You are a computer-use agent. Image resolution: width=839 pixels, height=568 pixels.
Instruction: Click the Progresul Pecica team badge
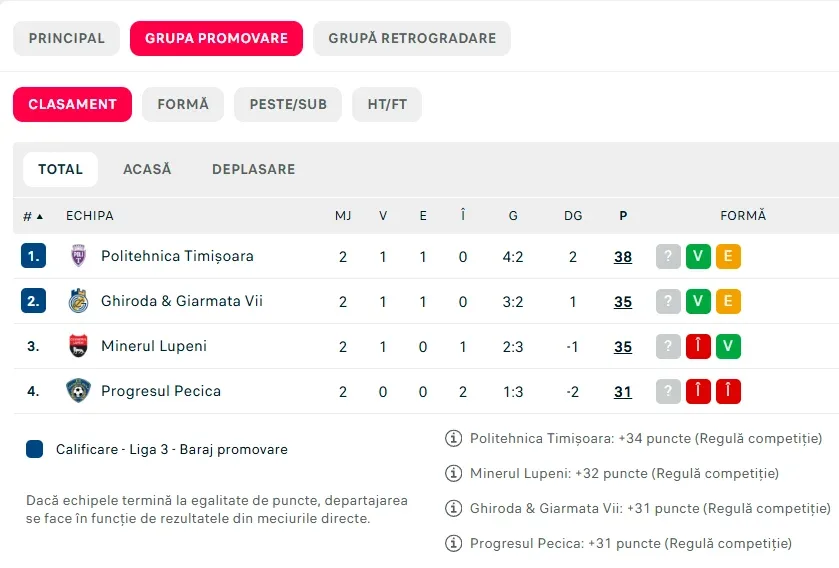point(78,390)
